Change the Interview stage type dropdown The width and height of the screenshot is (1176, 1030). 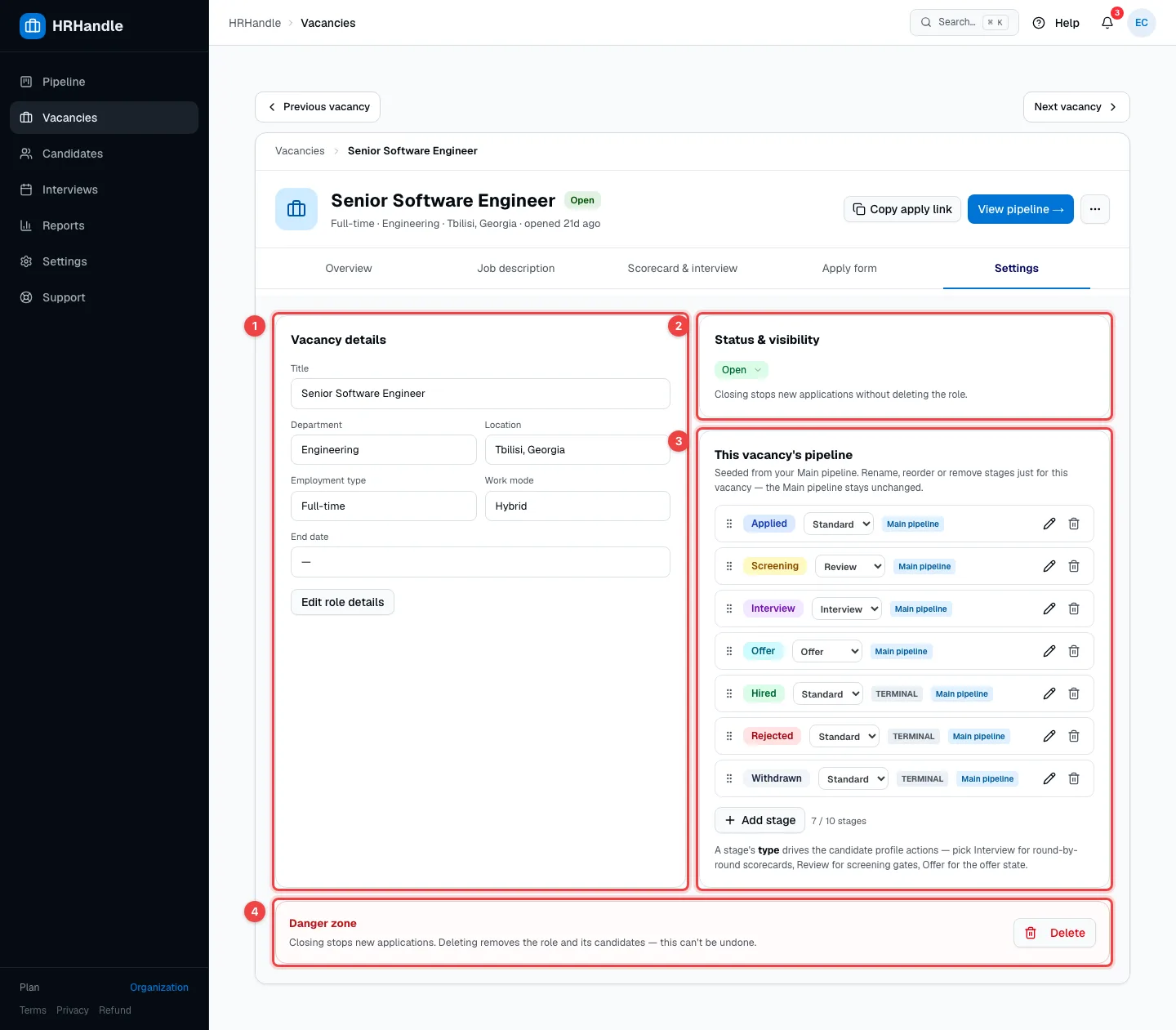click(x=847, y=609)
